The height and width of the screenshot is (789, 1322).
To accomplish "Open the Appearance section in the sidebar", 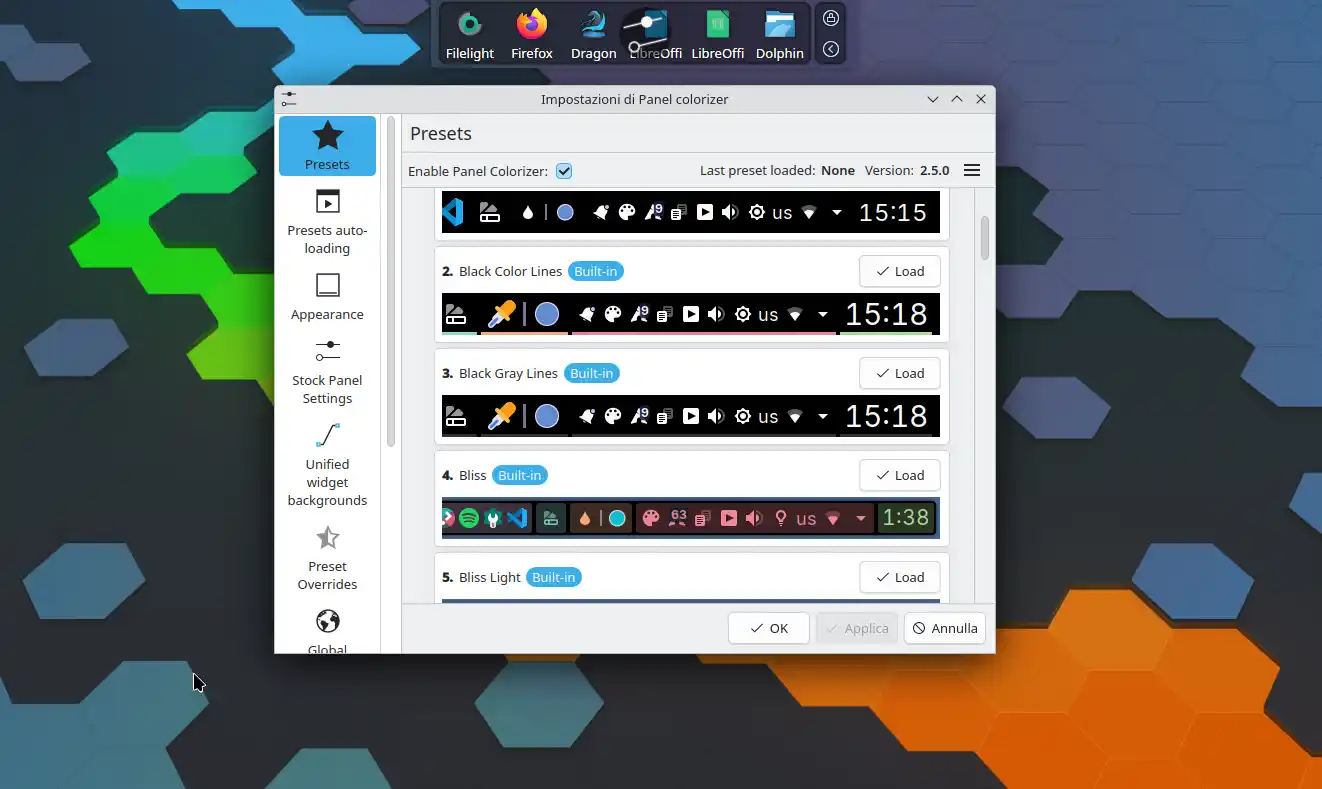I will (327, 297).
